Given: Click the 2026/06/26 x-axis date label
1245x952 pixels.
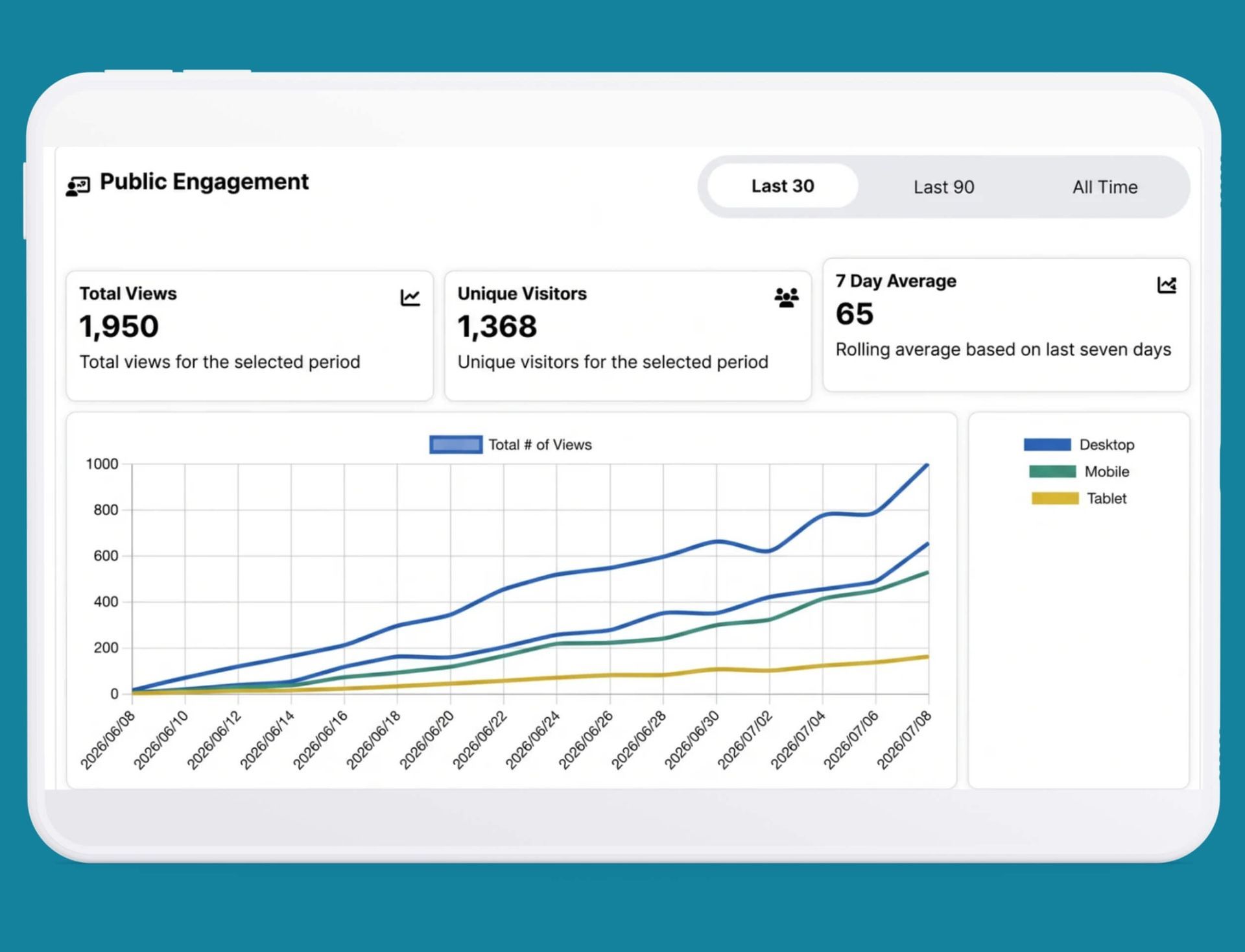Looking at the screenshot, I should (x=586, y=740).
